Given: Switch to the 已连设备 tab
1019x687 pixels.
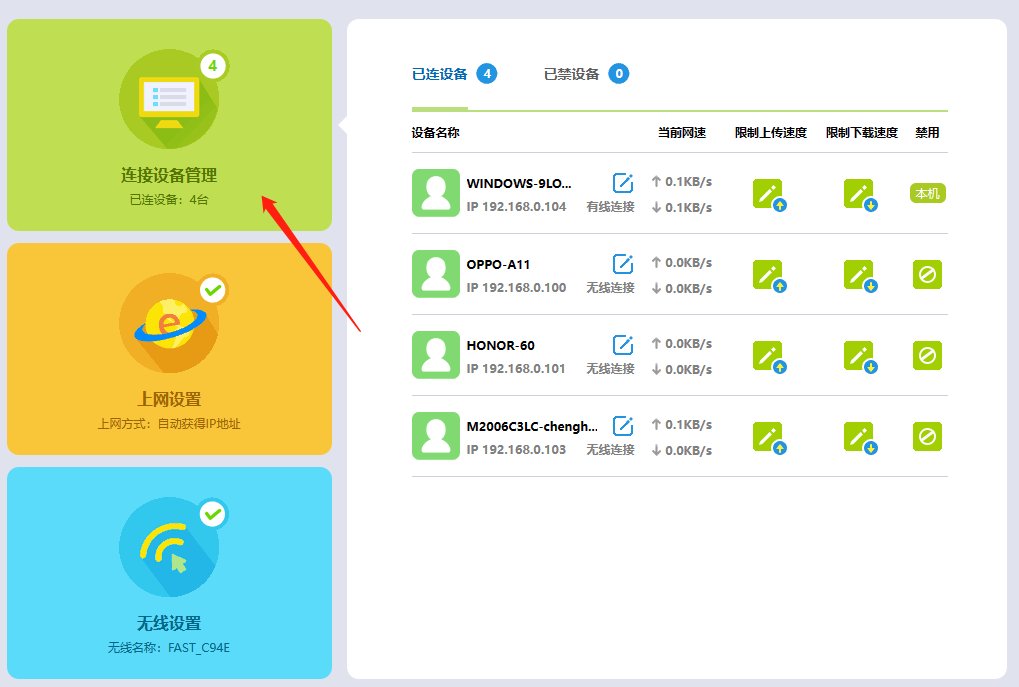Looking at the screenshot, I should (x=440, y=74).
